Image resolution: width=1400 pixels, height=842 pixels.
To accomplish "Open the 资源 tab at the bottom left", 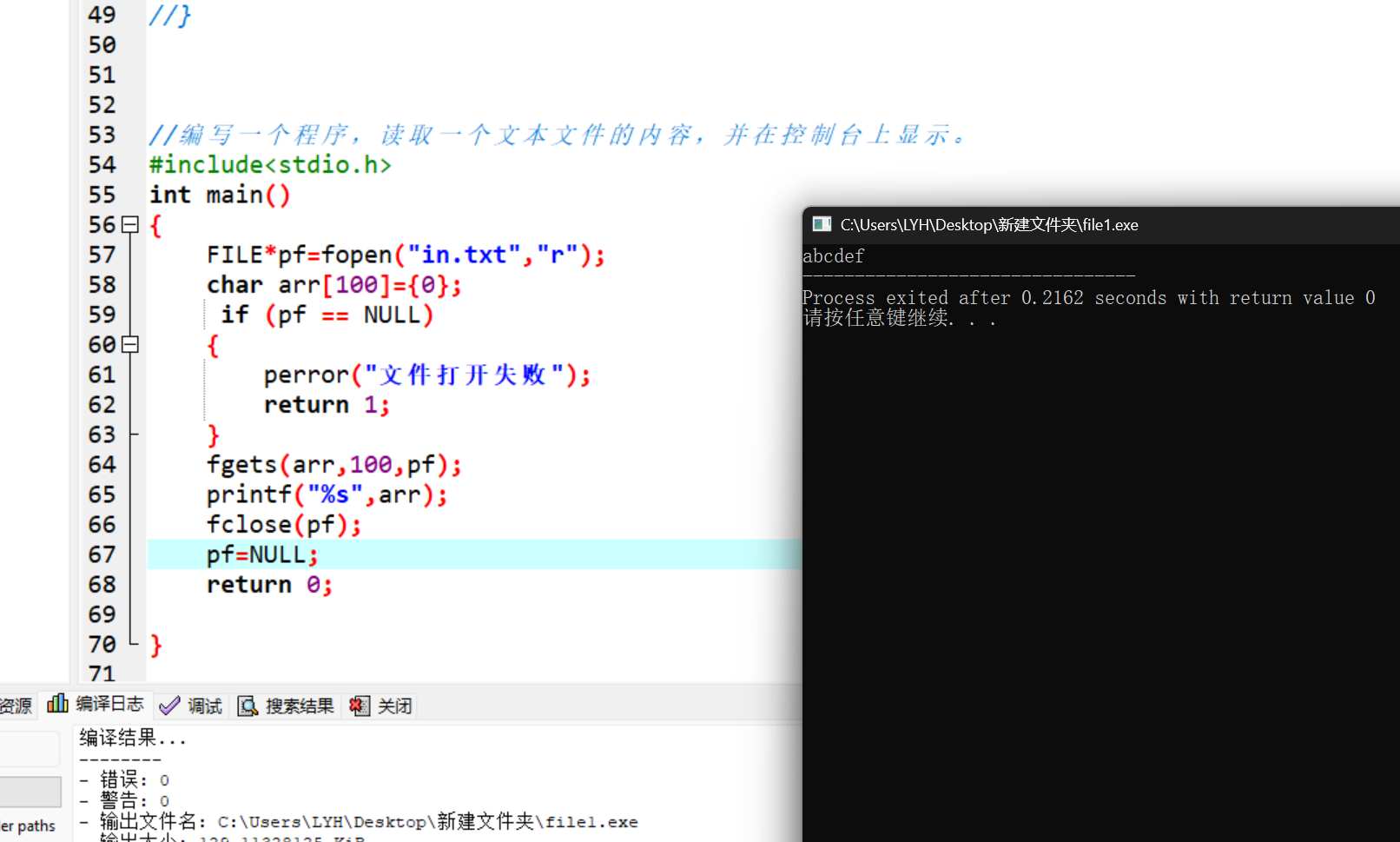I will pos(16,706).
